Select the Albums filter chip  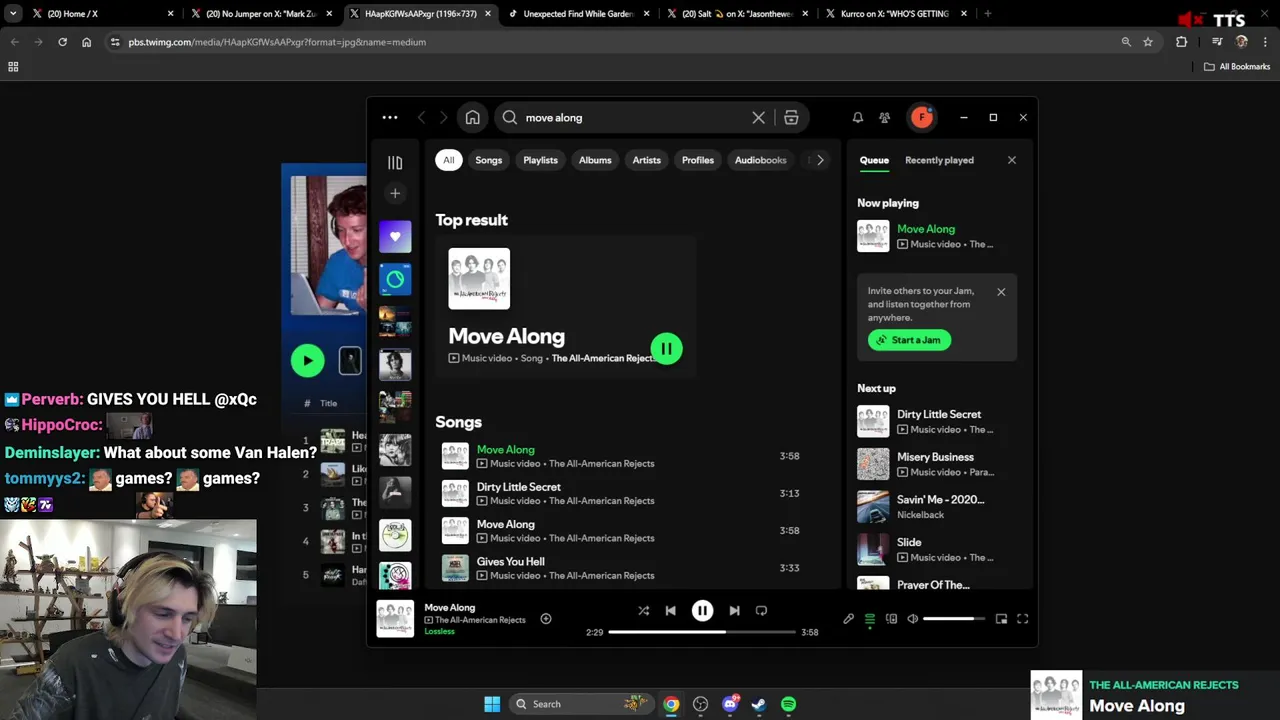[x=595, y=160]
